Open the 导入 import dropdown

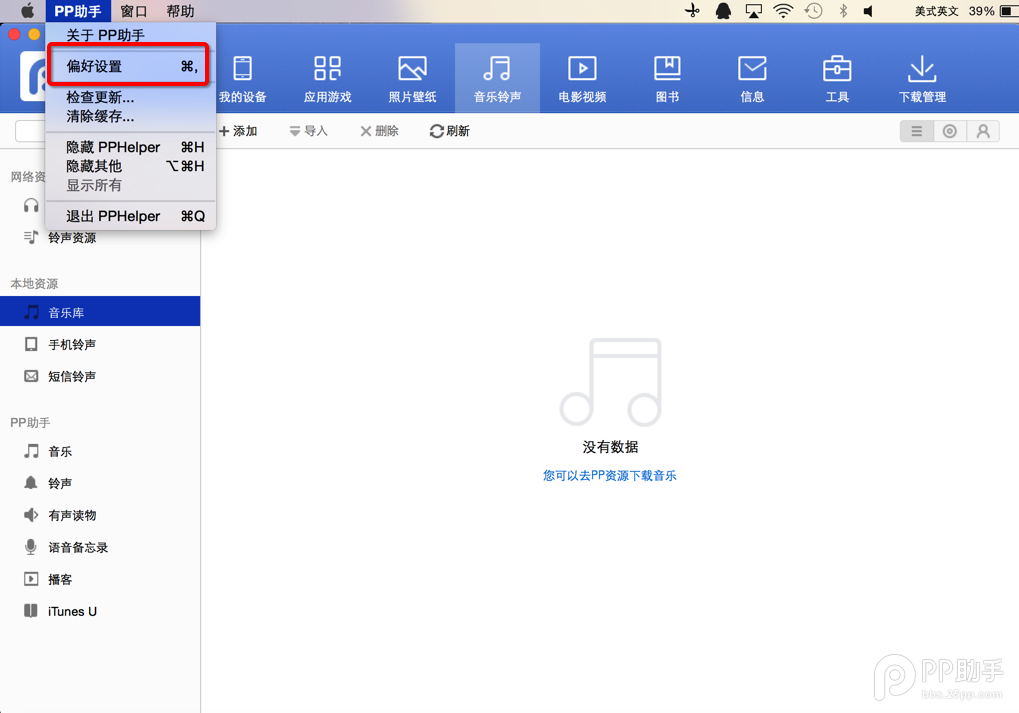(308, 131)
